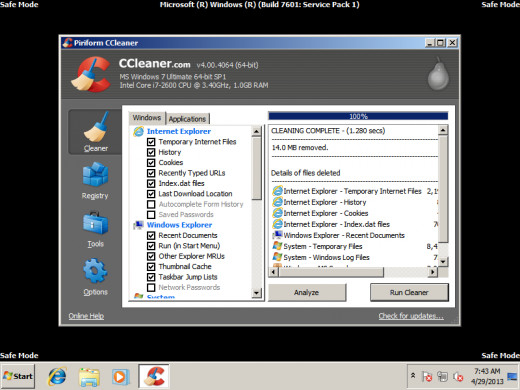This screenshot has height=390, width=520.
Task: Open the Tools section
Action: 95,229
